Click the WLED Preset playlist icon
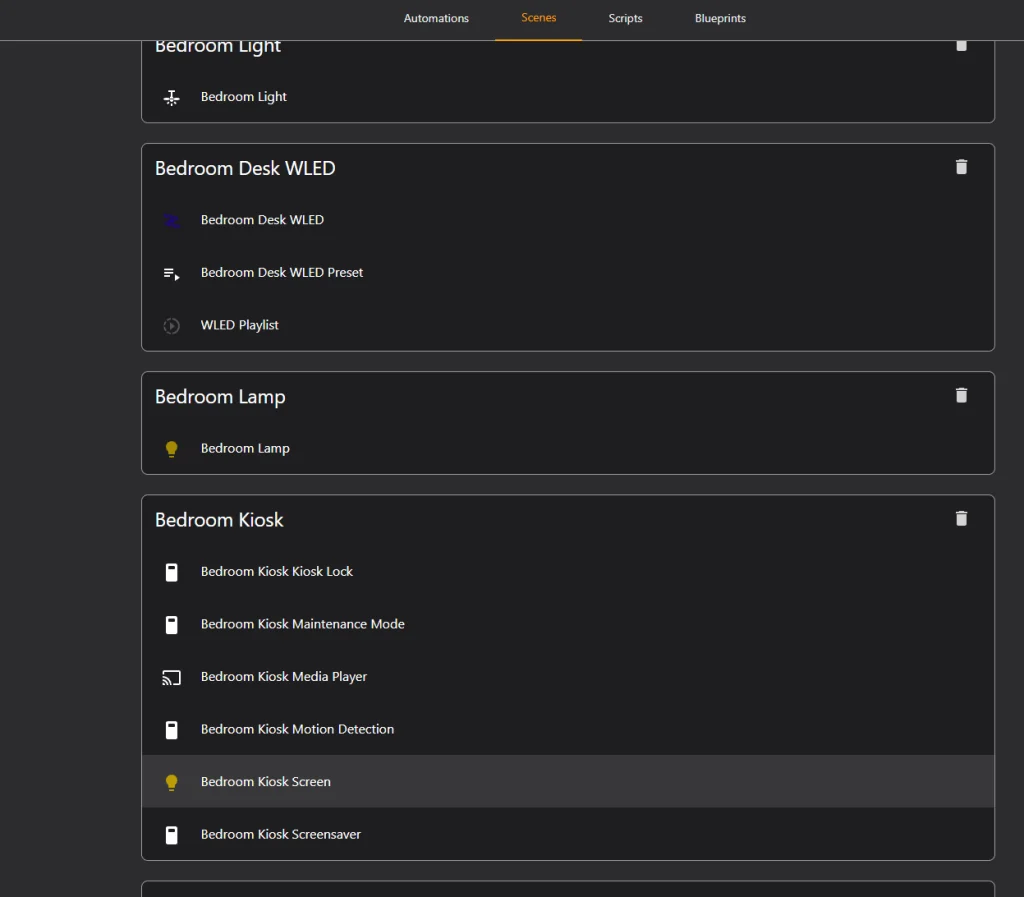The image size is (1024, 897). [x=171, y=274]
